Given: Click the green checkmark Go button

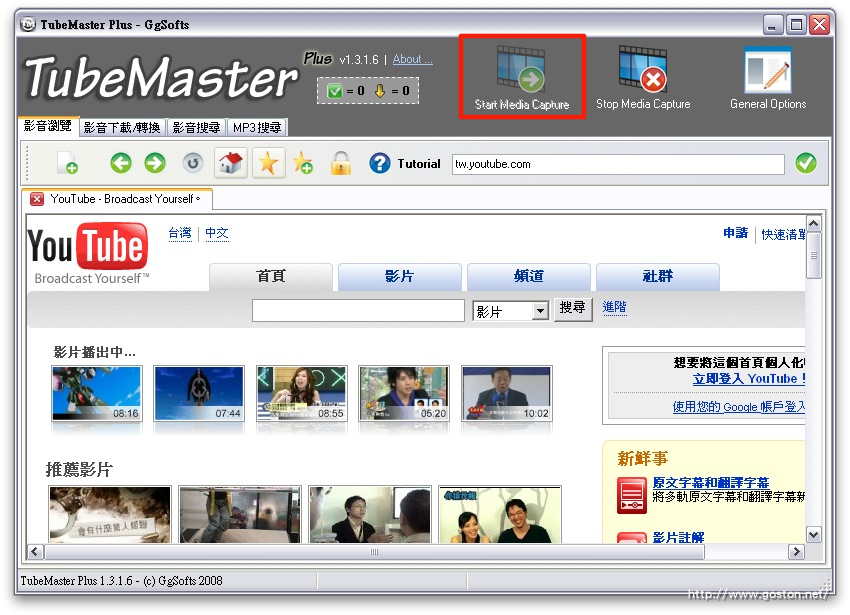Looking at the screenshot, I should click(x=806, y=163).
